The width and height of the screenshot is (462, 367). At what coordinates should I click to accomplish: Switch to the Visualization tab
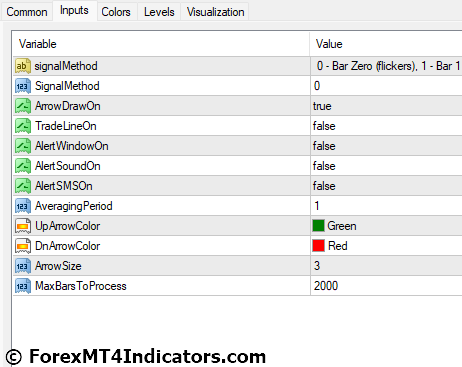click(x=215, y=12)
